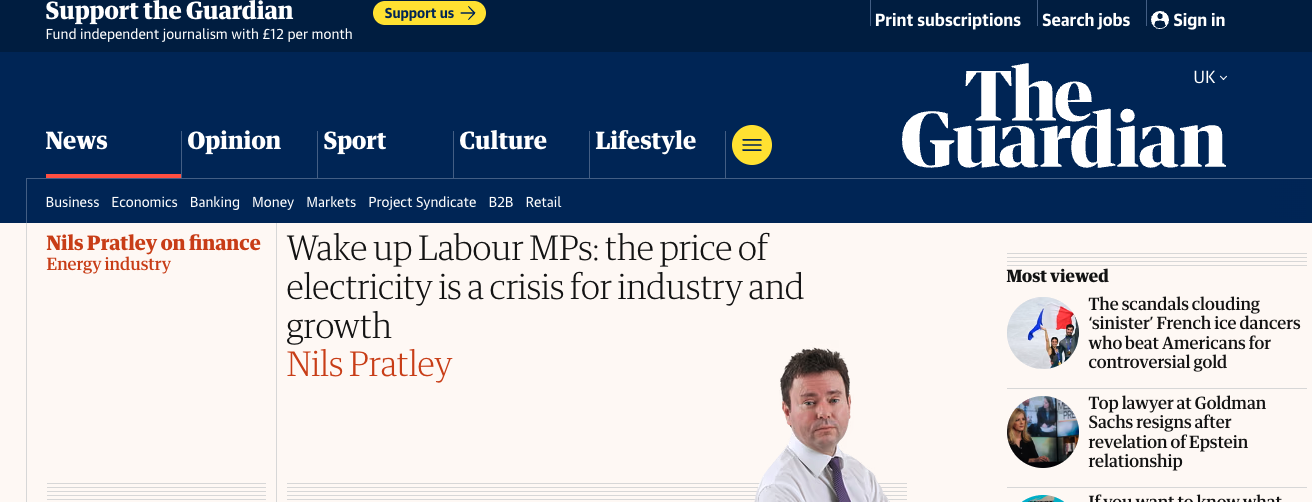1312x502 pixels.
Task: Select the Lifestyle section
Action: pyautogui.click(x=645, y=141)
